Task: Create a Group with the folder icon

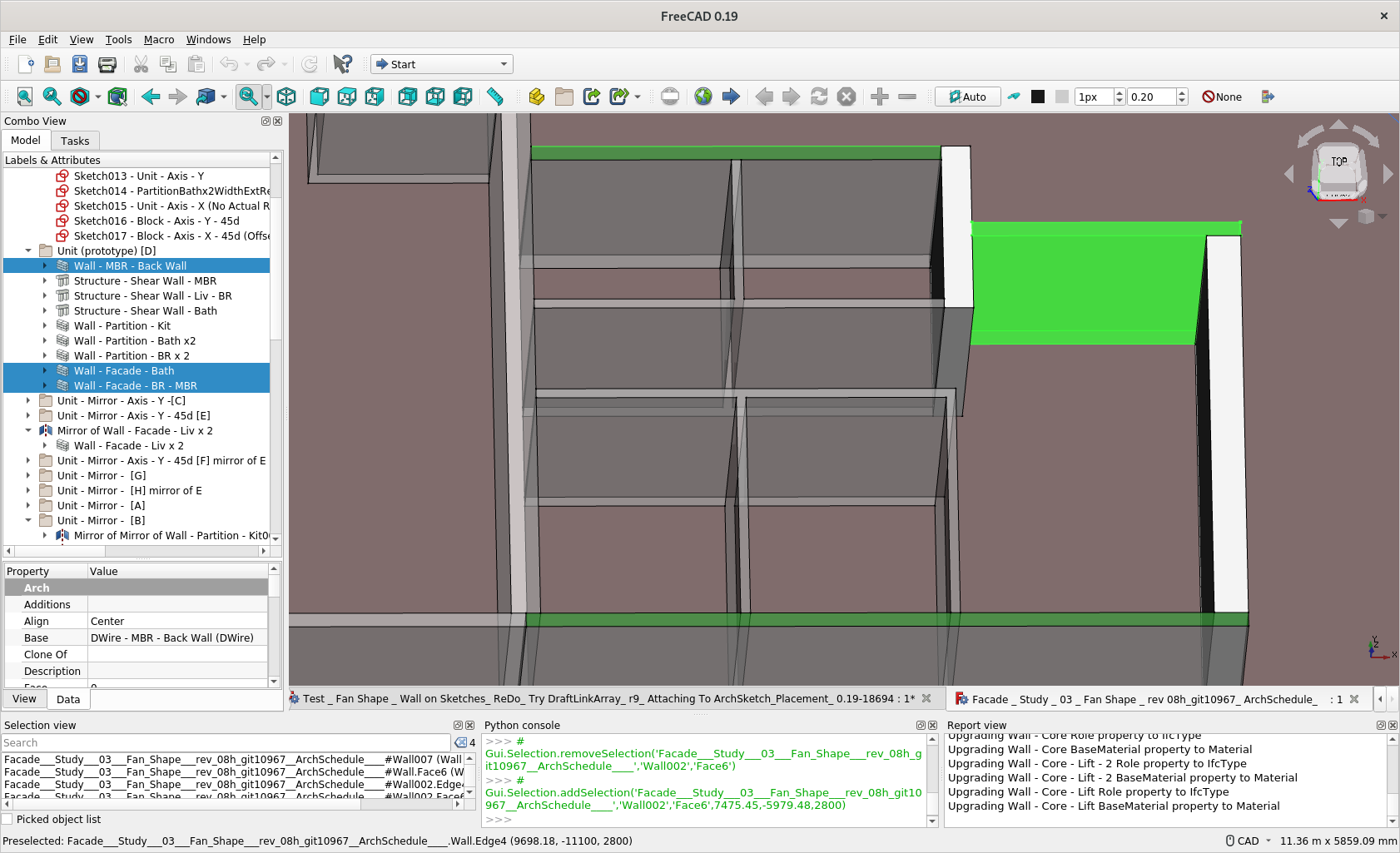Action: [564, 97]
